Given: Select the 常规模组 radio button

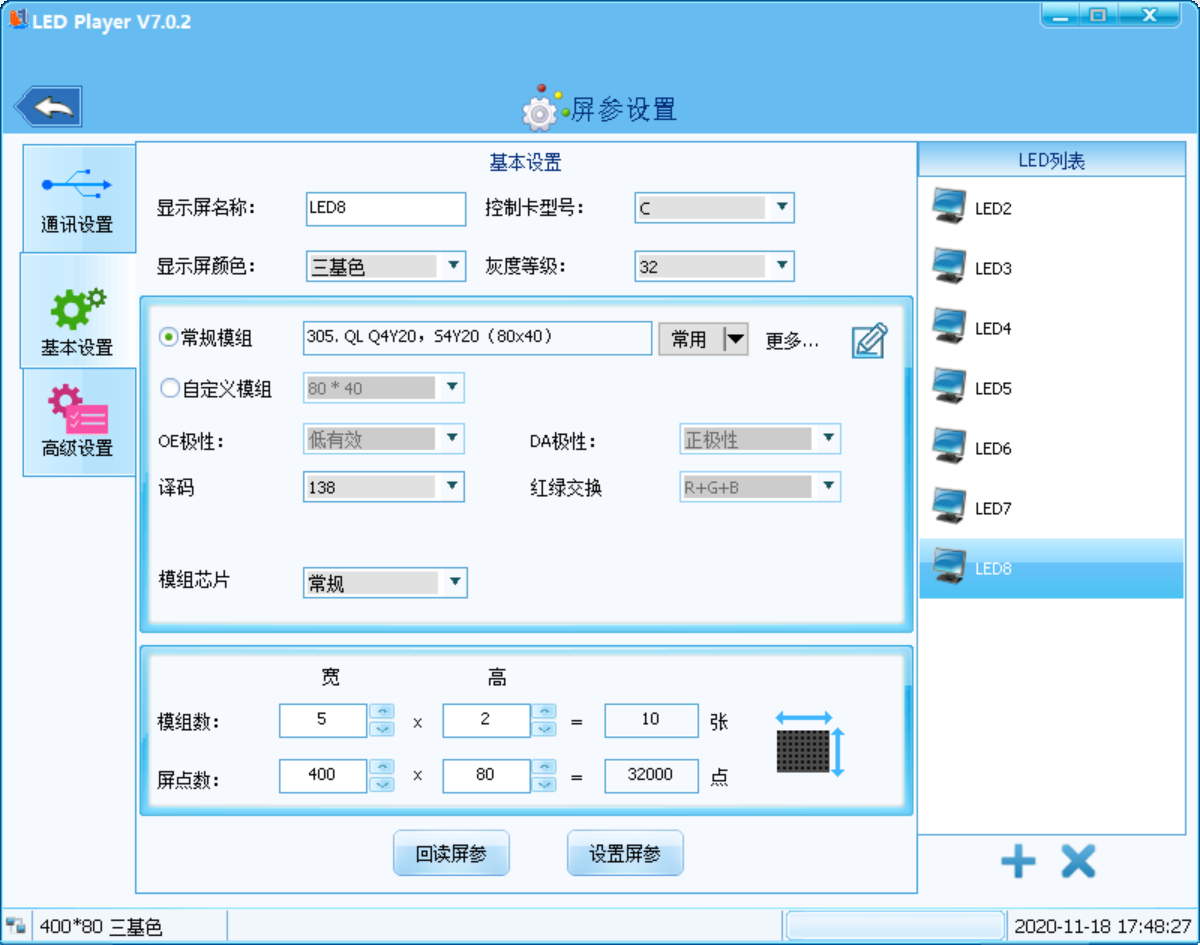Looking at the screenshot, I should 168,338.
